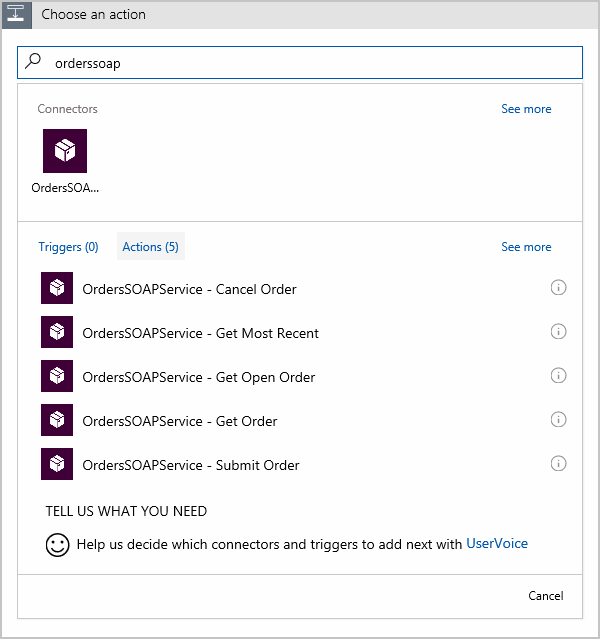Click the smiley face feedback icon
The height and width of the screenshot is (639, 600).
(57, 544)
